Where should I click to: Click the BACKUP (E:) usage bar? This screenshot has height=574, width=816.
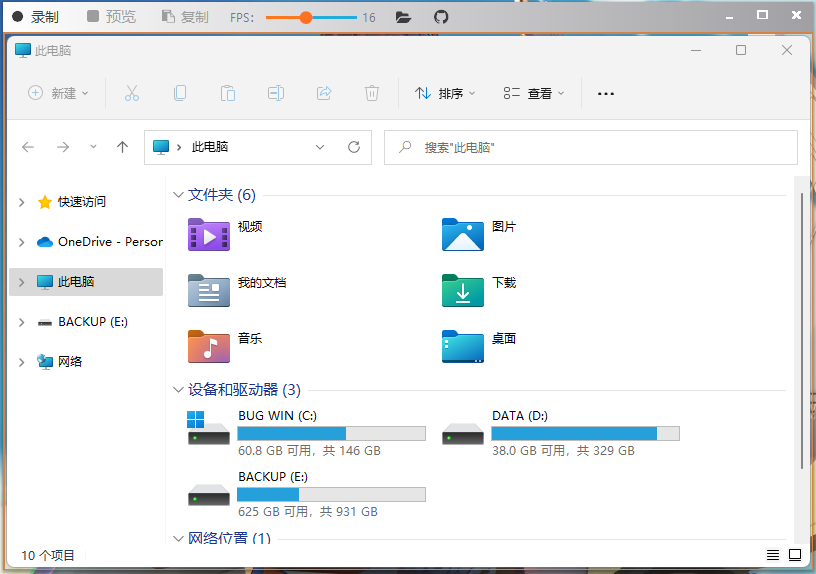[x=332, y=494]
